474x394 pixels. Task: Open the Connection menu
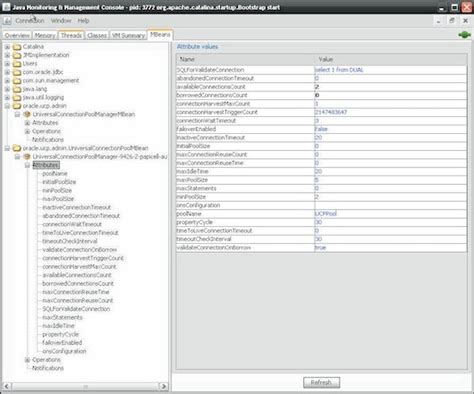pos(30,21)
